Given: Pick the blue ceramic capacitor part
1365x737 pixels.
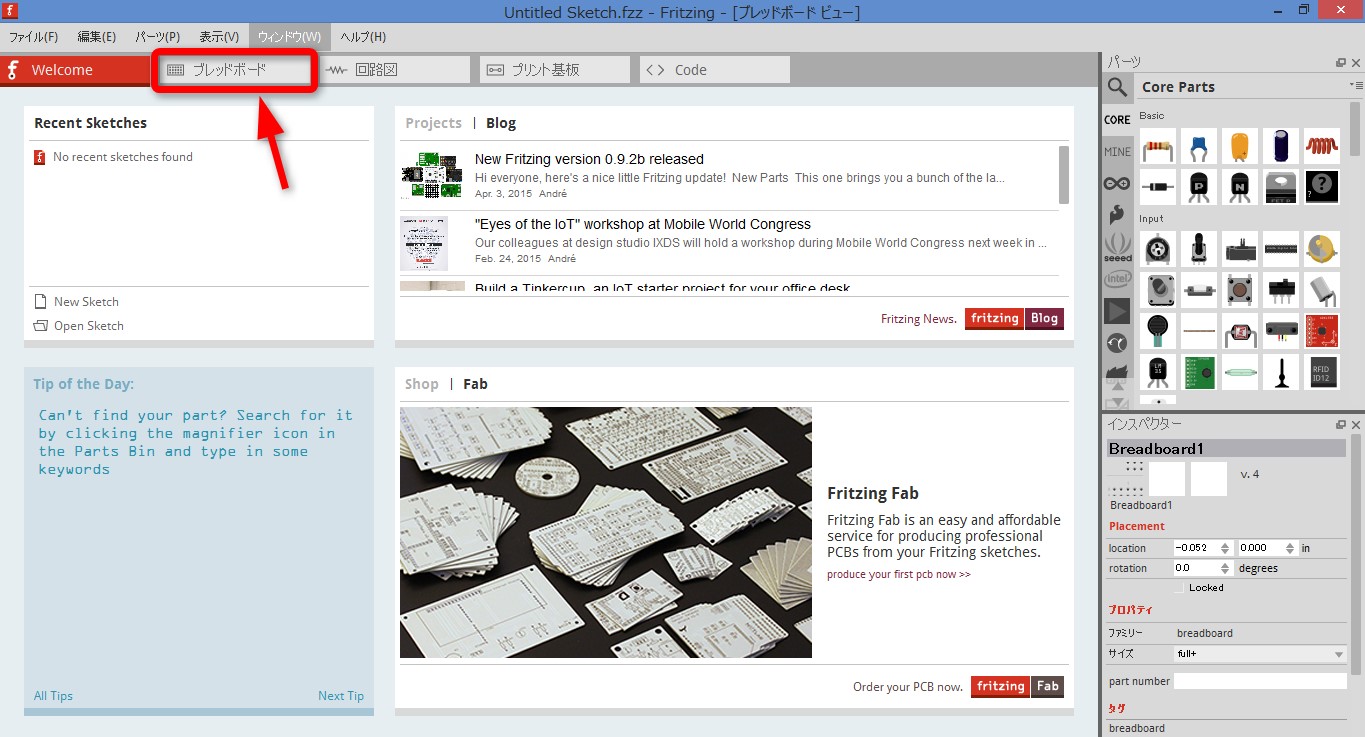Looking at the screenshot, I should click(1199, 146).
